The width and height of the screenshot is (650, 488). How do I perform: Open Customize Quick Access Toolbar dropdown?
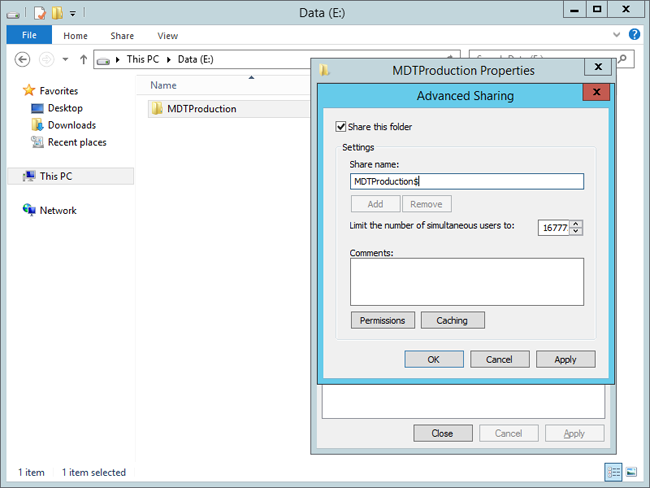tap(74, 13)
